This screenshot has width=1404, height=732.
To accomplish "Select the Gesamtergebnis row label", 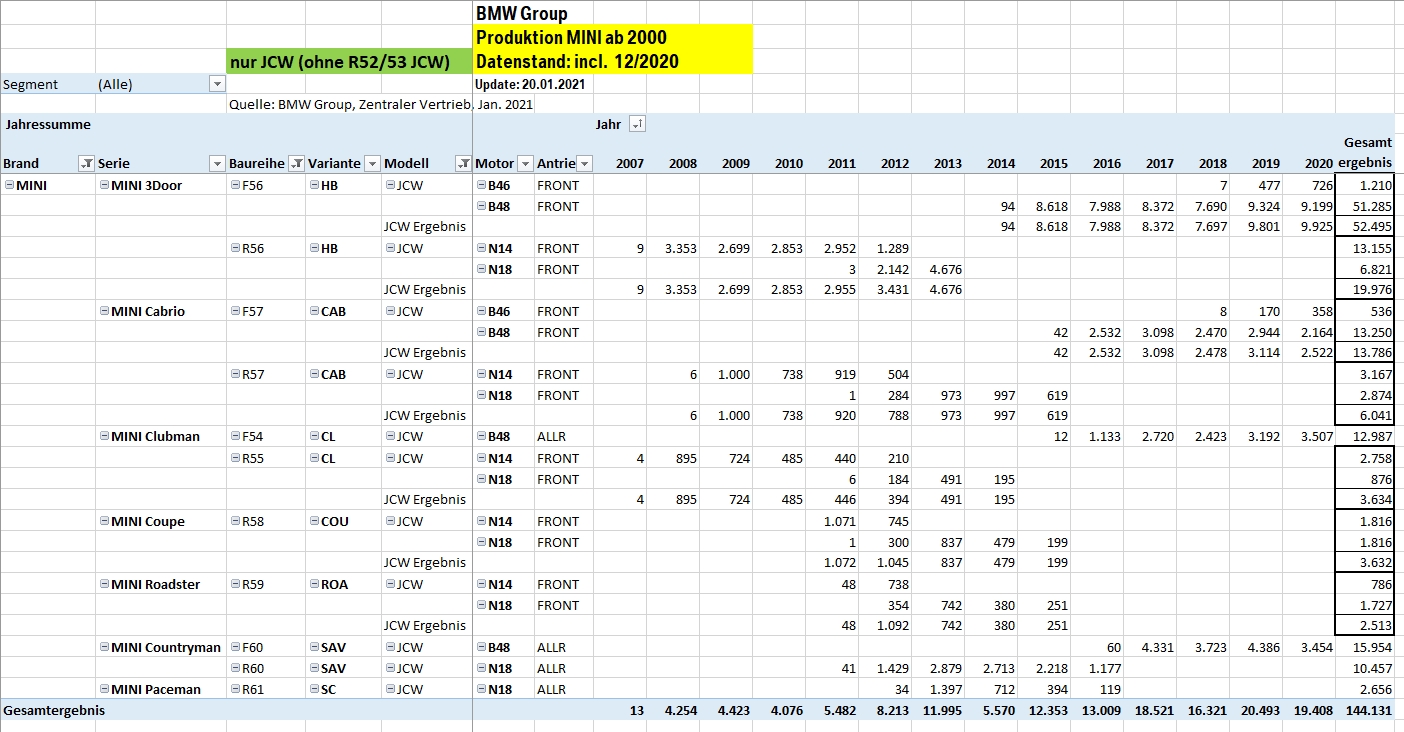I will [x=54, y=710].
